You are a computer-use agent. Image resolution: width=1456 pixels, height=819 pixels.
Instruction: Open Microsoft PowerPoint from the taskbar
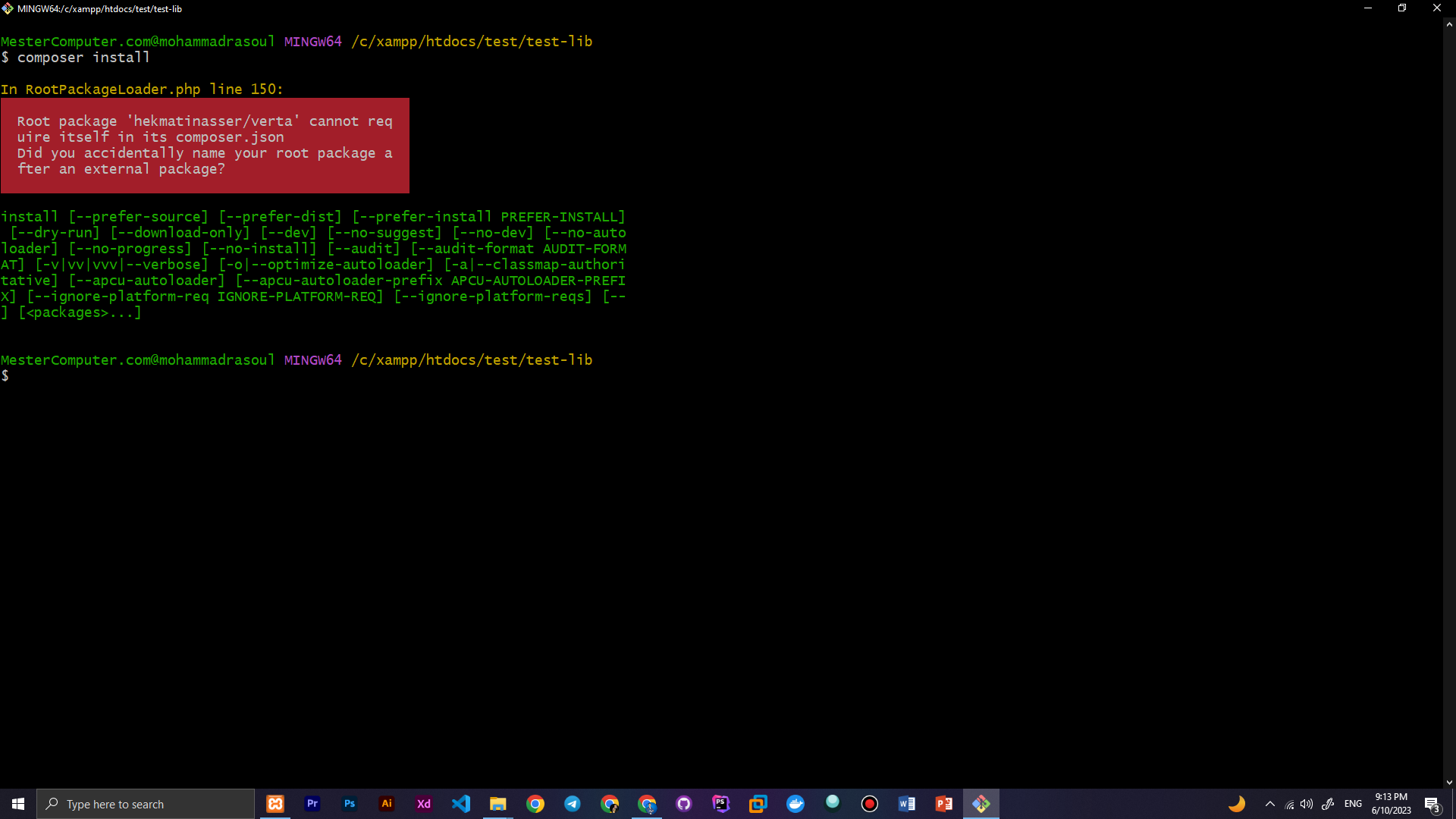[944, 804]
